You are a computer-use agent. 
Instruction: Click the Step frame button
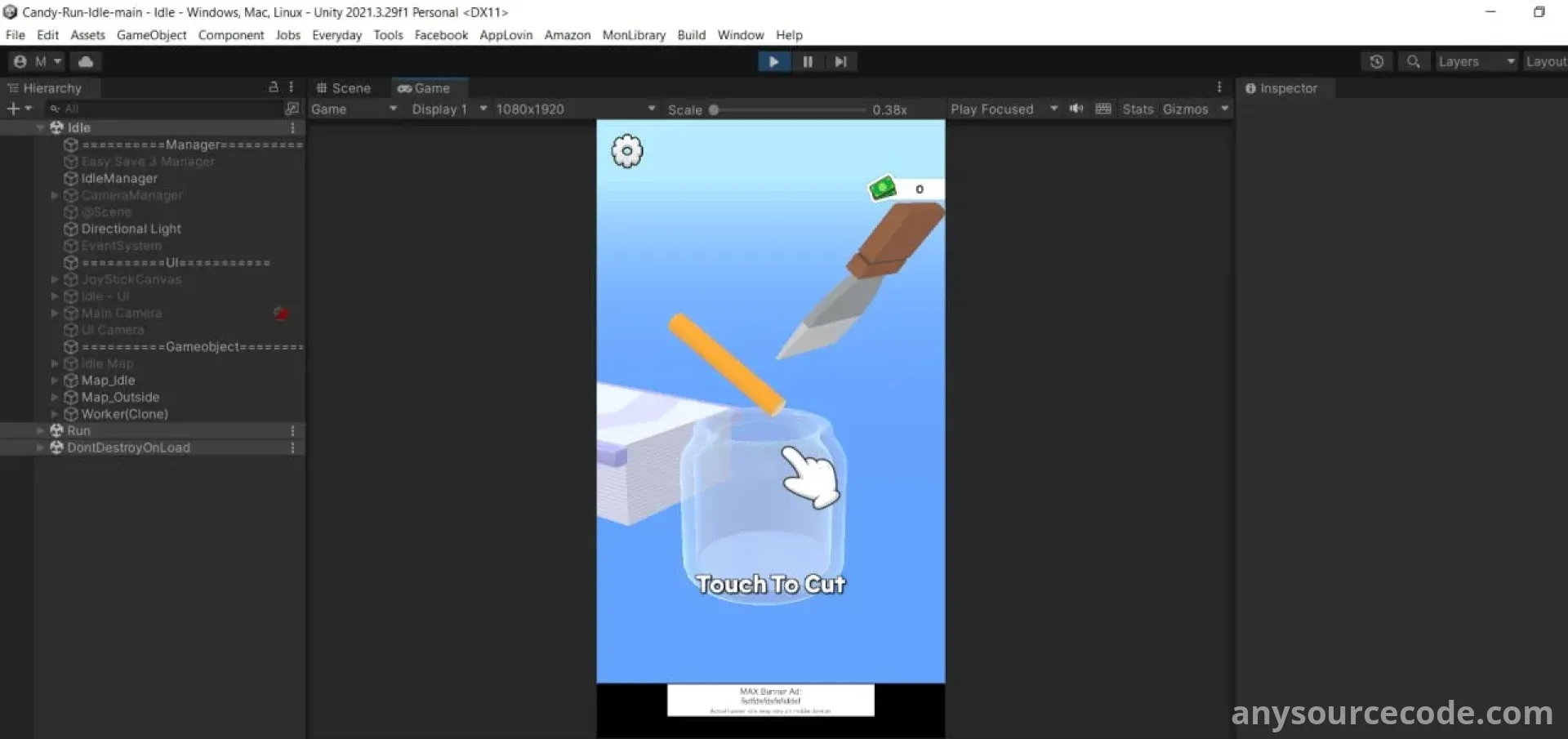tap(840, 62)
